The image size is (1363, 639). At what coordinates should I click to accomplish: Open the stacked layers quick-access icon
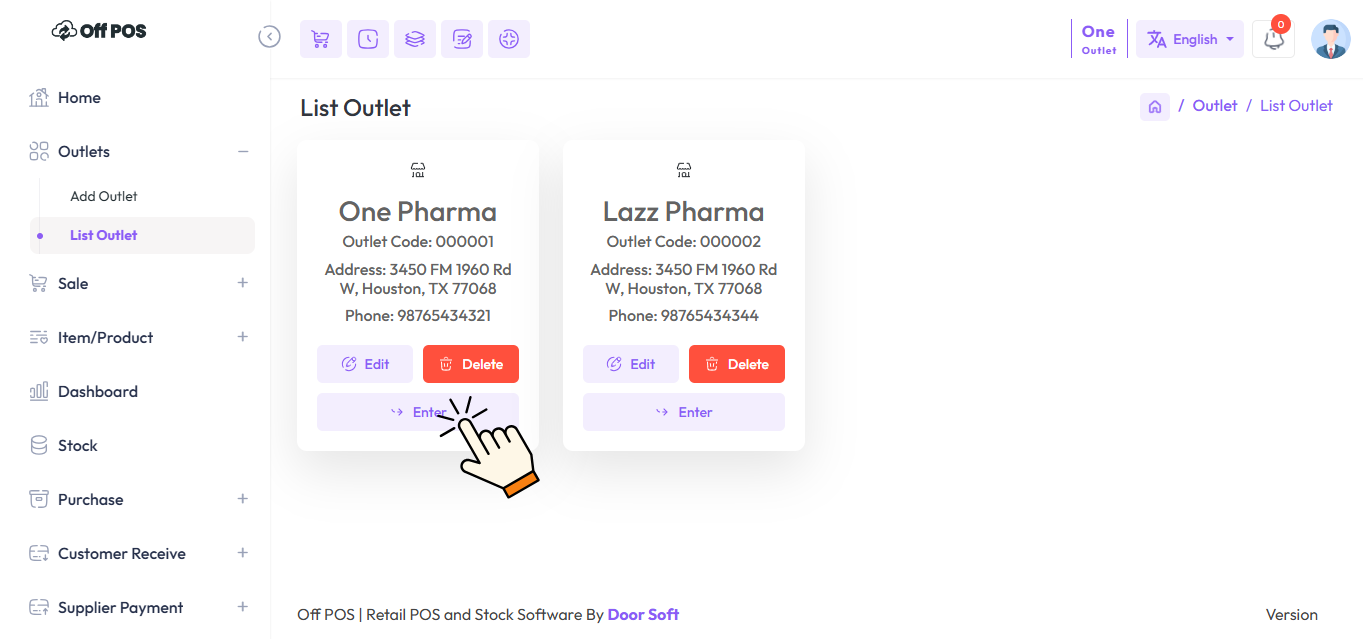pos(414,38)
